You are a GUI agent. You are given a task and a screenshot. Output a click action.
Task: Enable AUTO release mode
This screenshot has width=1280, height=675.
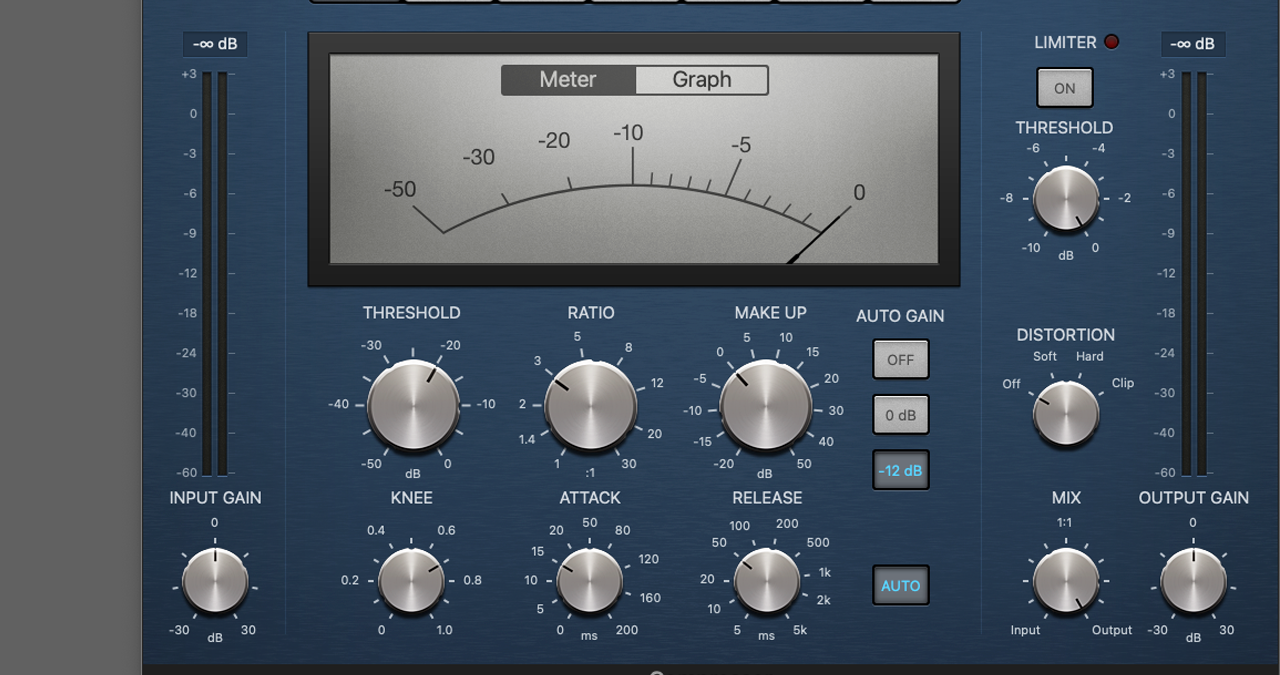click(x=900, y=586)
